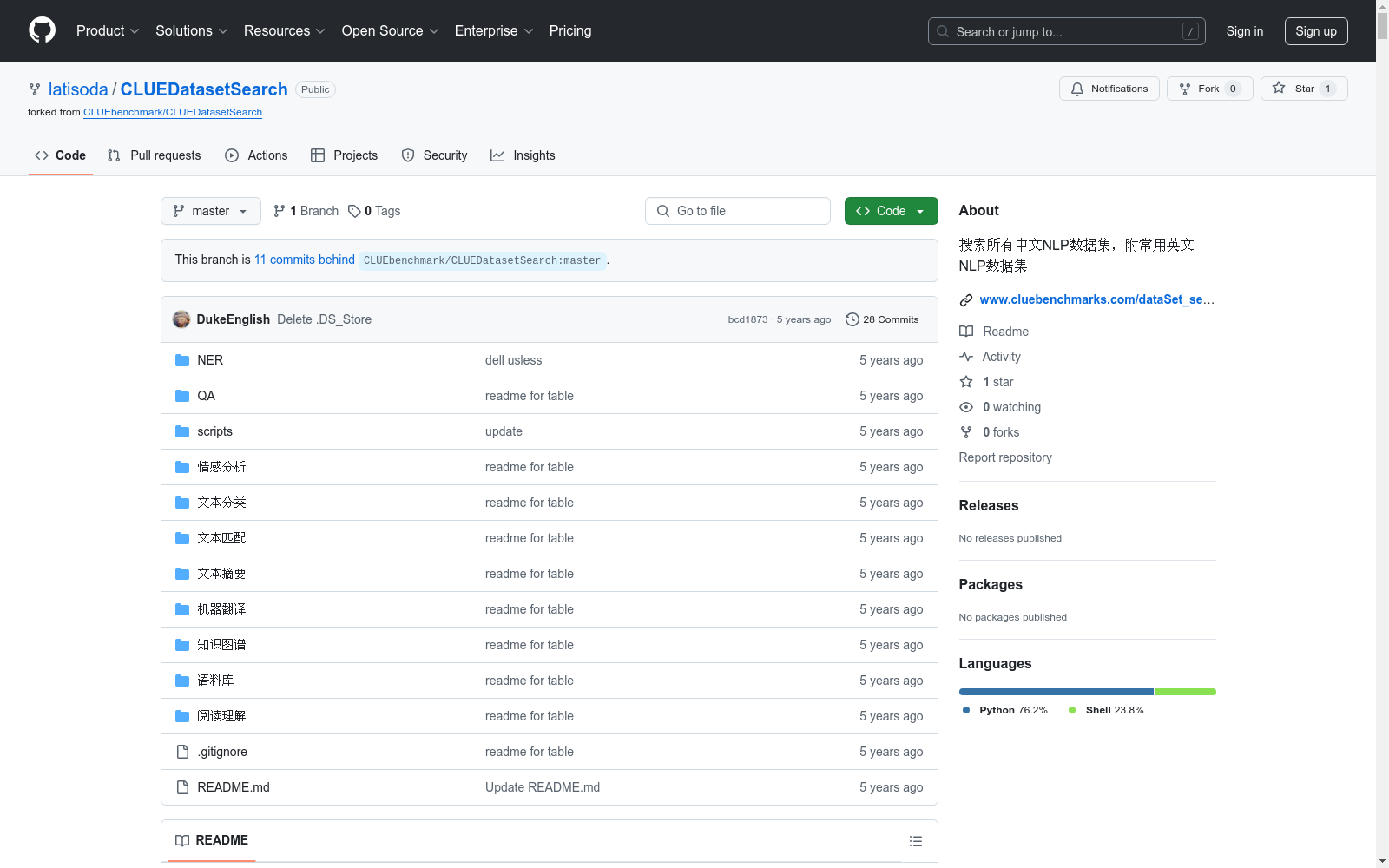Open the 'dell usless' commit message
Viewport: 1389px width, 868px height.
pos(513,360)
